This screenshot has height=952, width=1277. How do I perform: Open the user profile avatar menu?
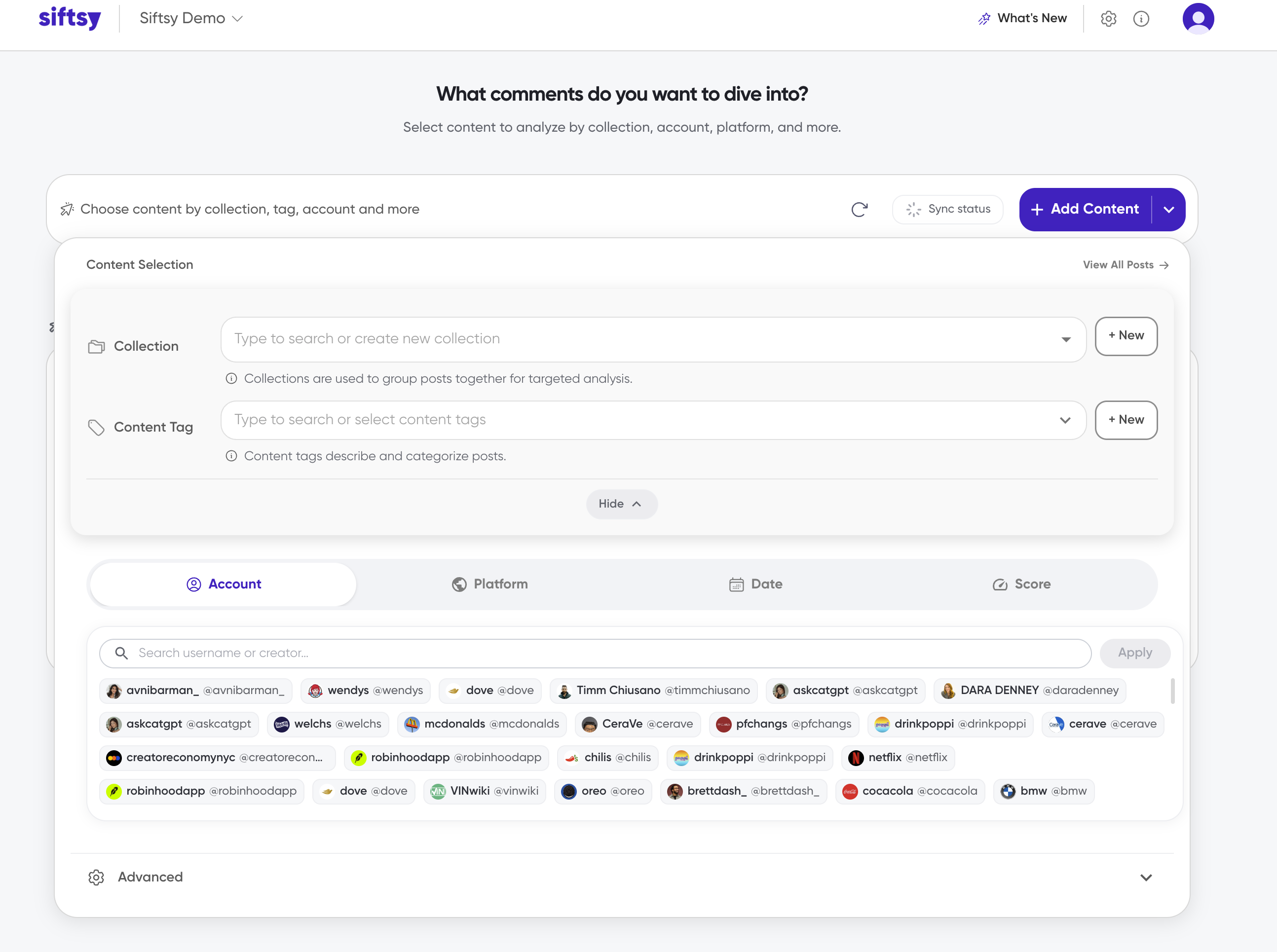pos(1198,18)
